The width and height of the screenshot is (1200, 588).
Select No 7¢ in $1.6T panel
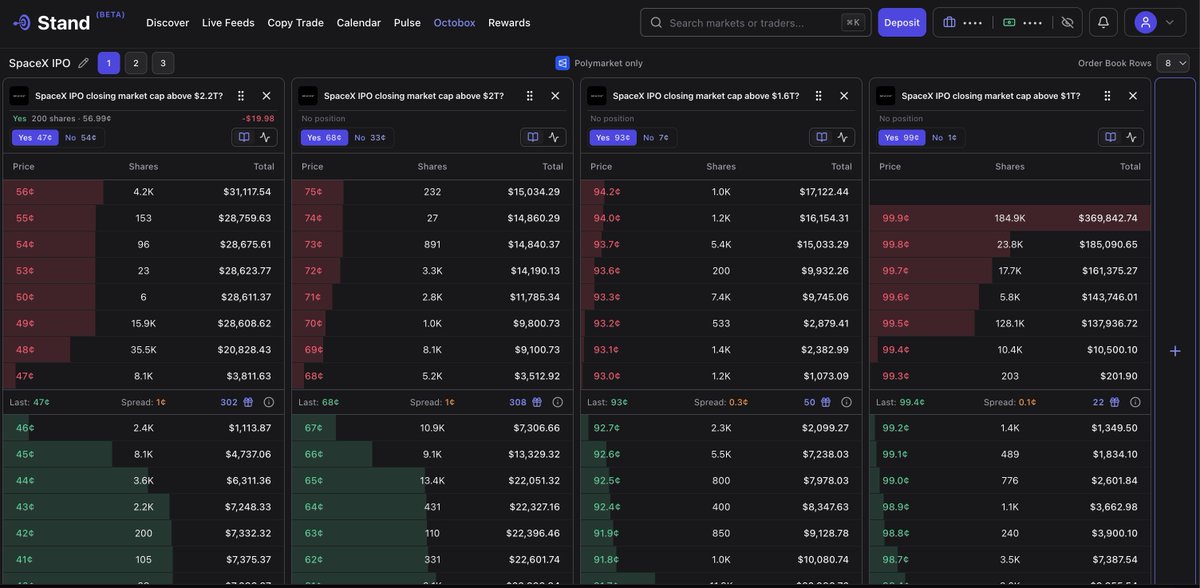(656, 137)
